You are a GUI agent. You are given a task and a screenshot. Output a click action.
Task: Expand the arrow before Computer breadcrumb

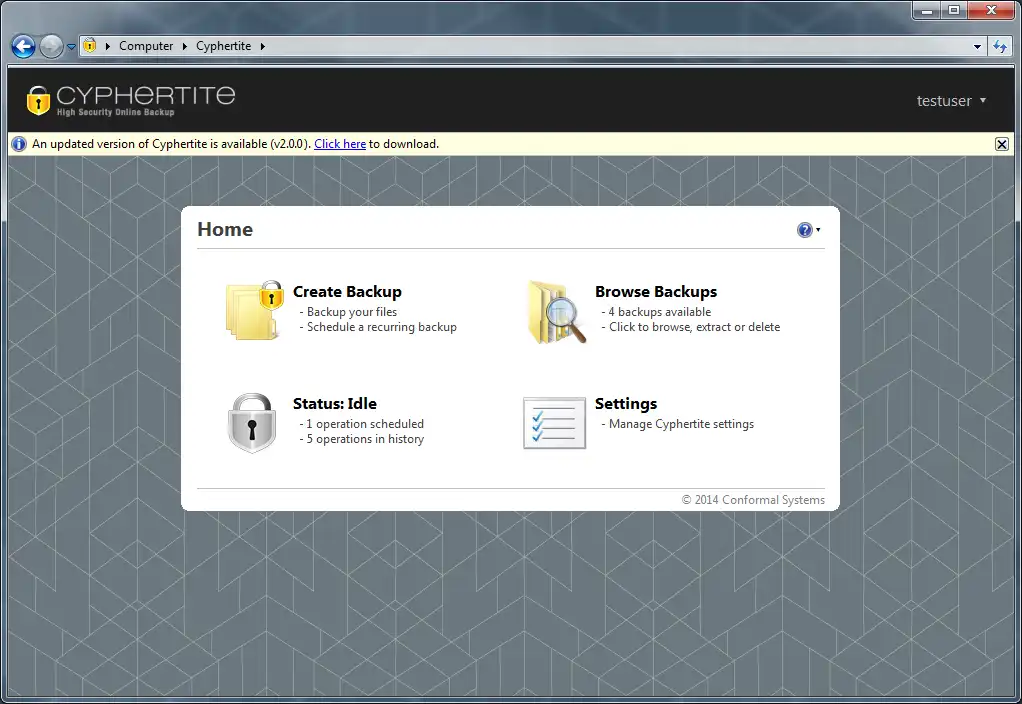108,46
